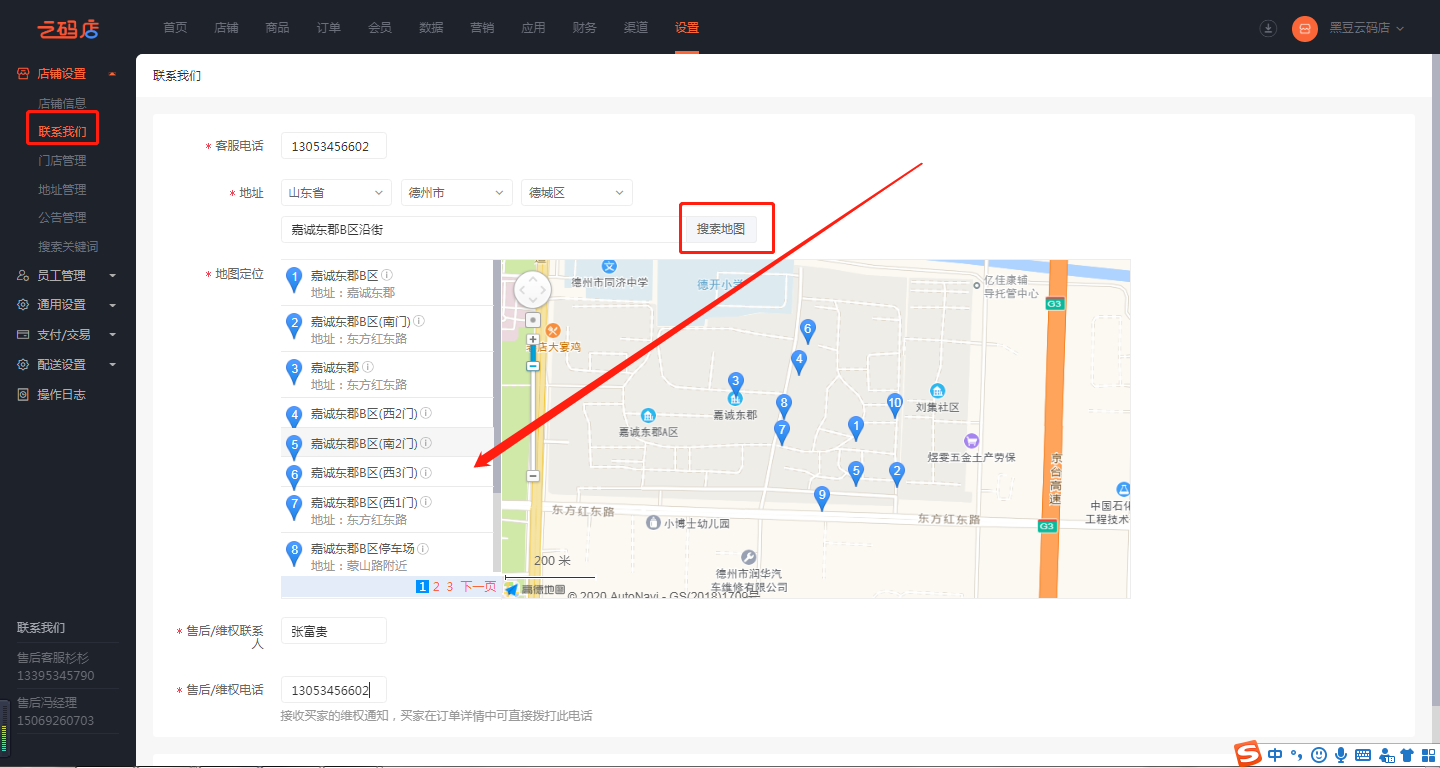Image resolution: width=1440 pixels, height=768 pixels.
Task: Click map marker number 10
Action: tap(895, 403)
